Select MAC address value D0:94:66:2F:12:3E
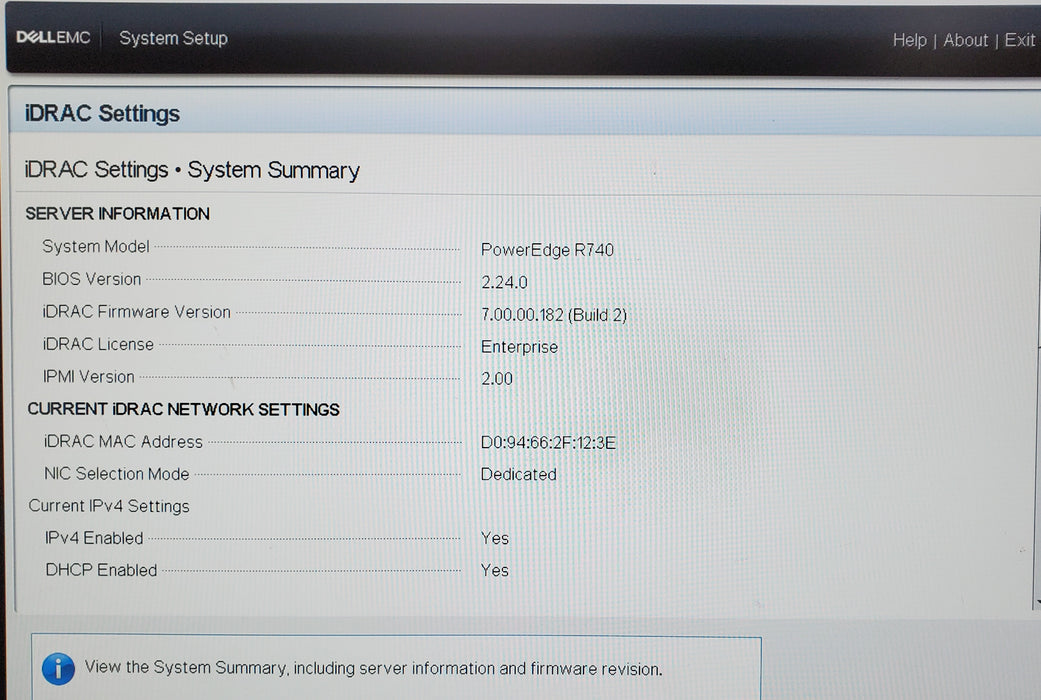This screenshot has width=1041, height=700. coord(548,442)
